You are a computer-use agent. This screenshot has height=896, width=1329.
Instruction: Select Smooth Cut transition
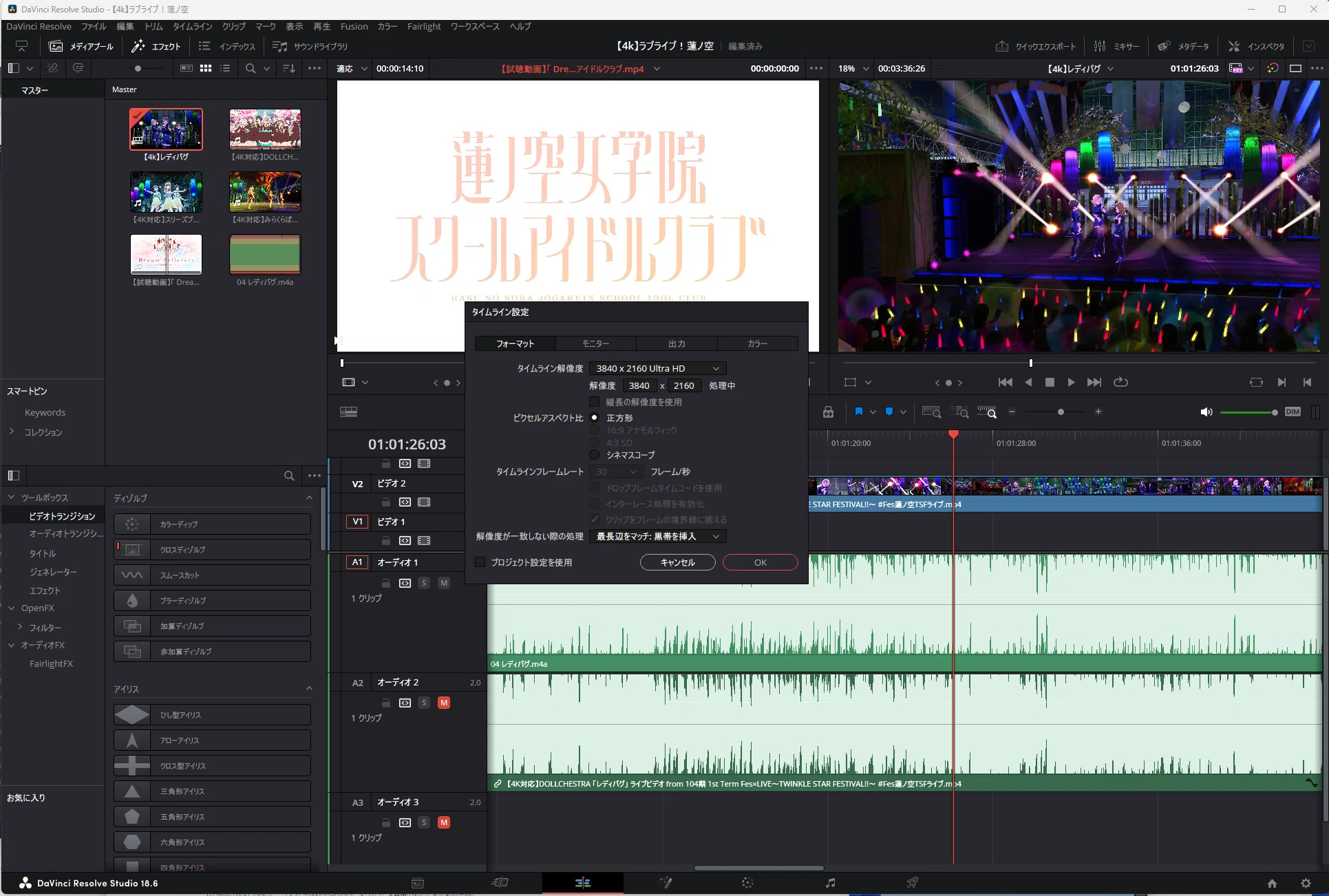point(212,575)
